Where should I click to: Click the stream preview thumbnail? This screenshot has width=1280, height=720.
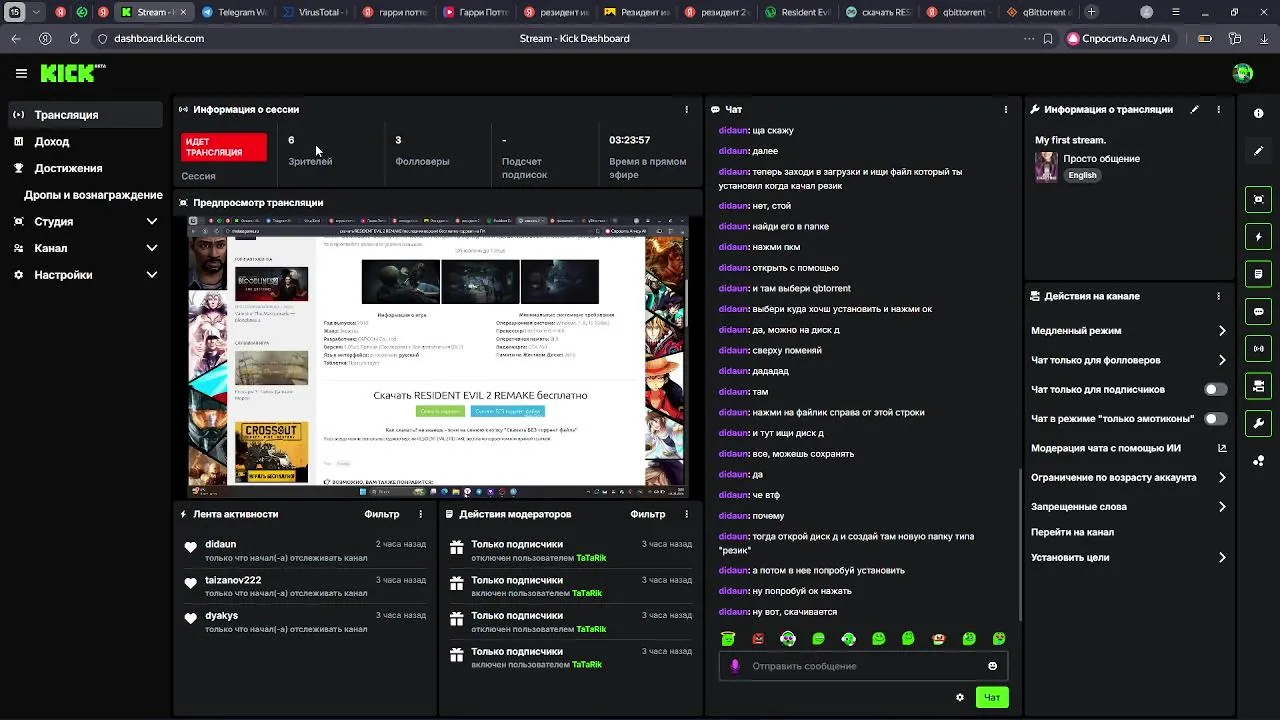(438, 356)
